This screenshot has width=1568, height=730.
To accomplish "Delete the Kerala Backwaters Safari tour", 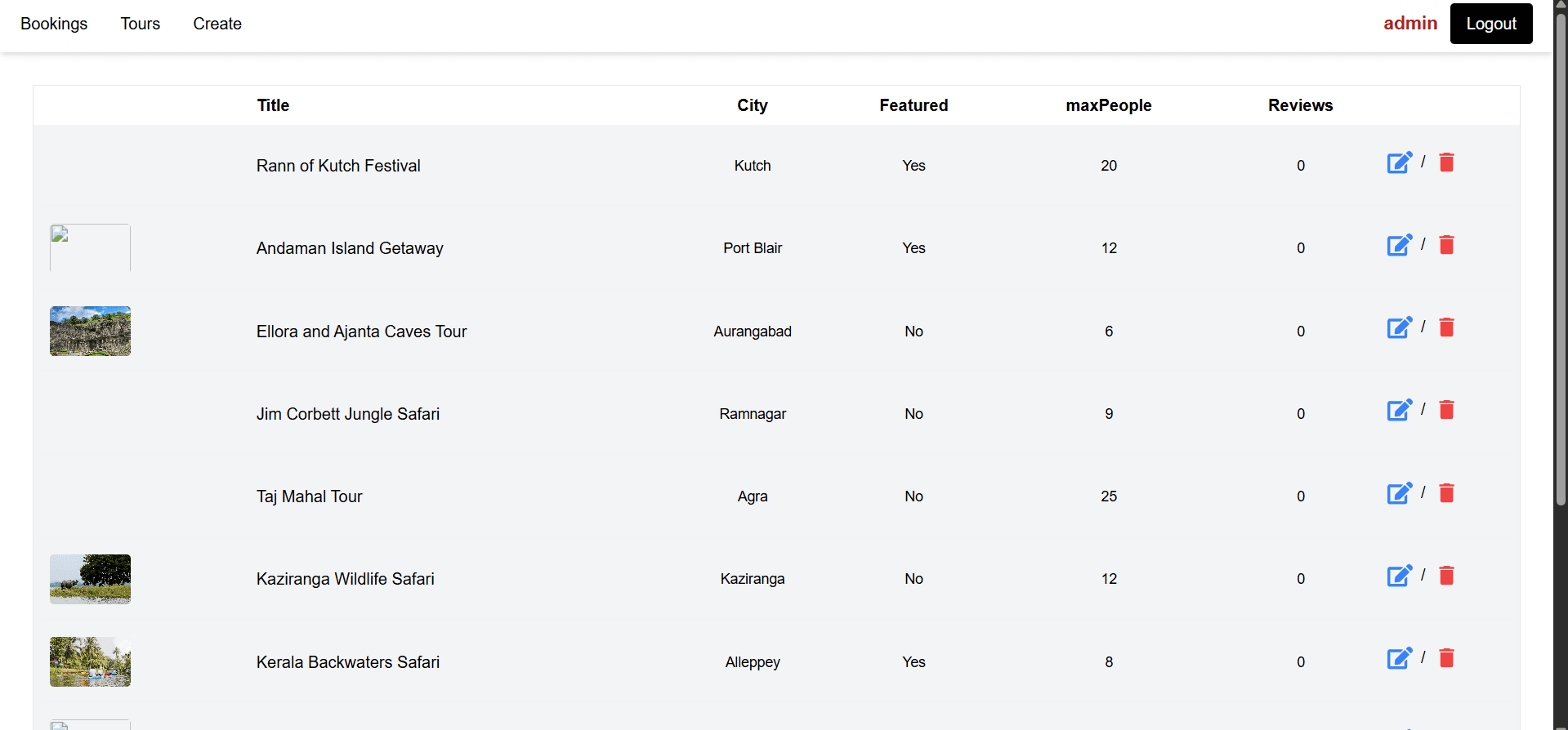I will (1446, 658).
